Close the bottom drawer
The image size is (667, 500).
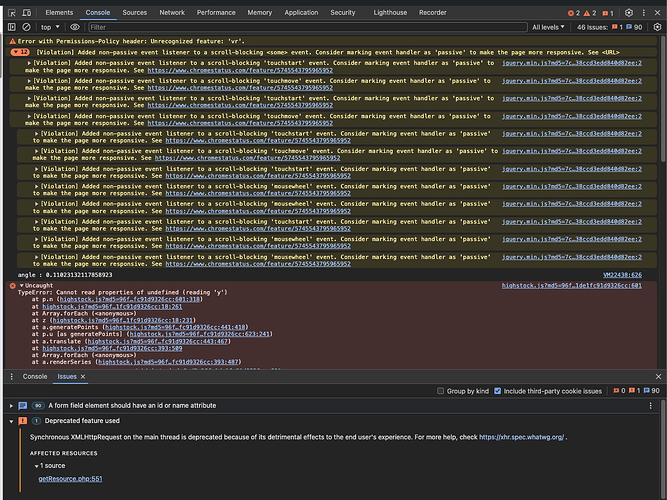658,377
